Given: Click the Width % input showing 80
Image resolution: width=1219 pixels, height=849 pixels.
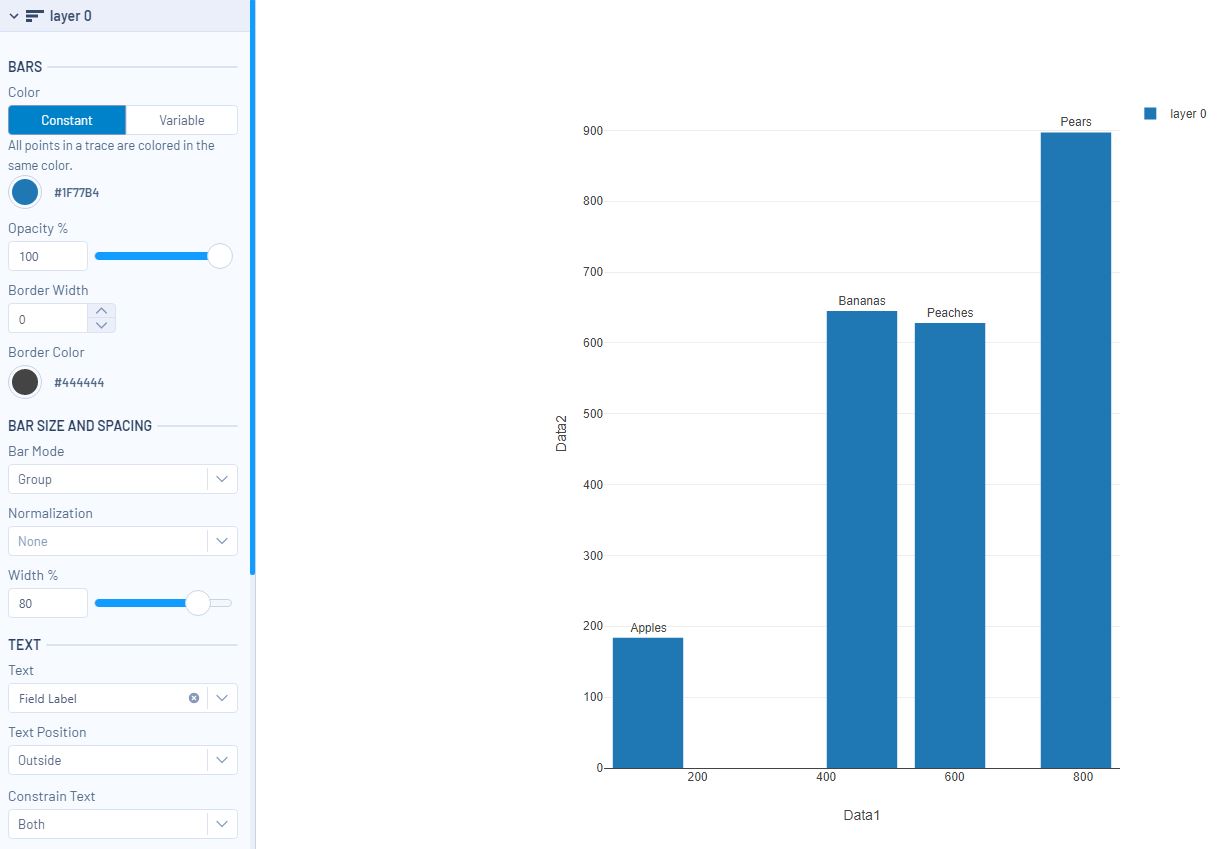Looking at the screenshot, I should point(47,603).
